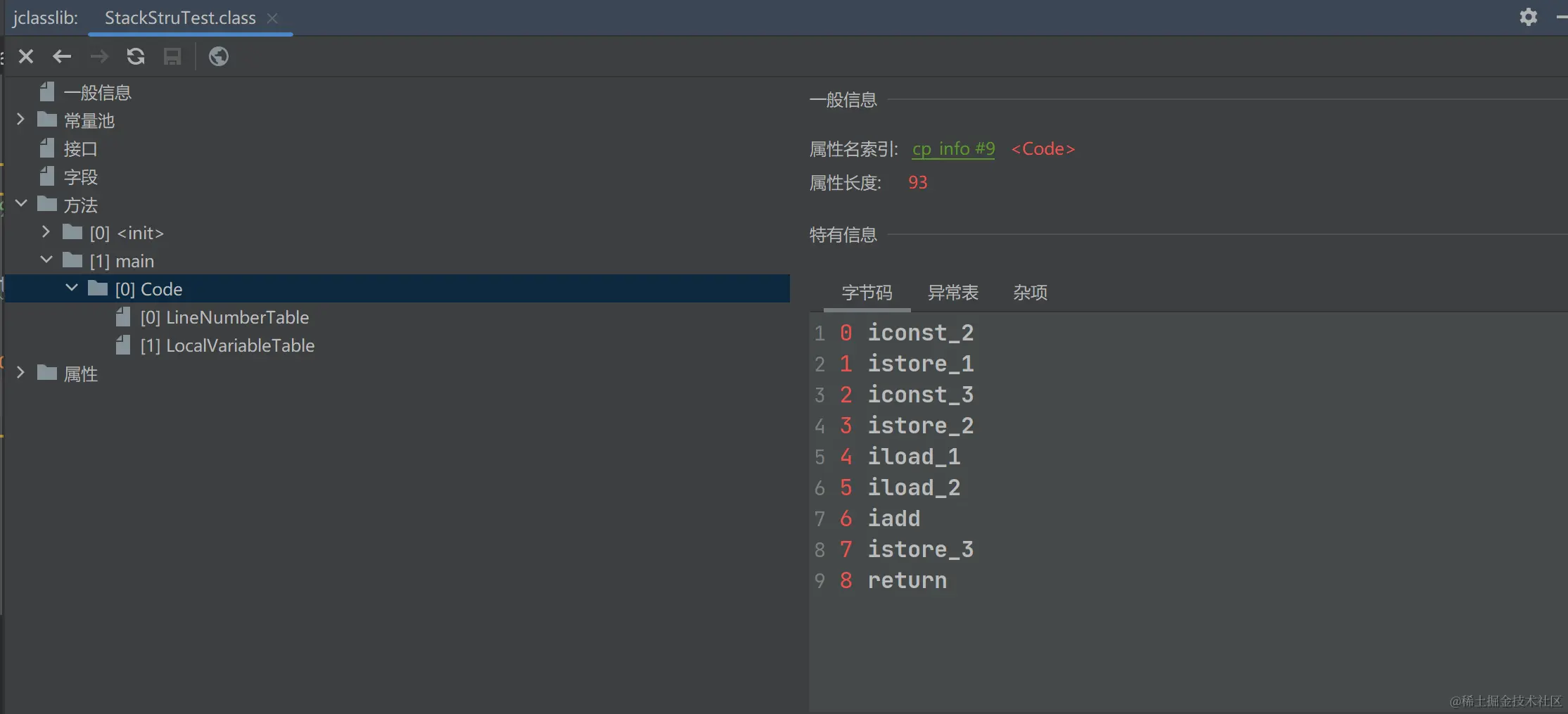Click the 一般信息 file icon in tree
1568x714 pixels.
click(47, 91)
